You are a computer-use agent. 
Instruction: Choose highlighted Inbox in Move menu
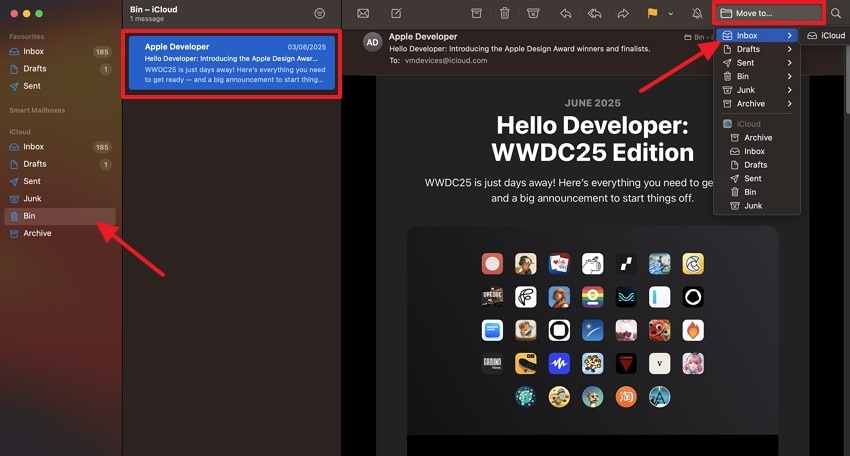tap(757, 36)
